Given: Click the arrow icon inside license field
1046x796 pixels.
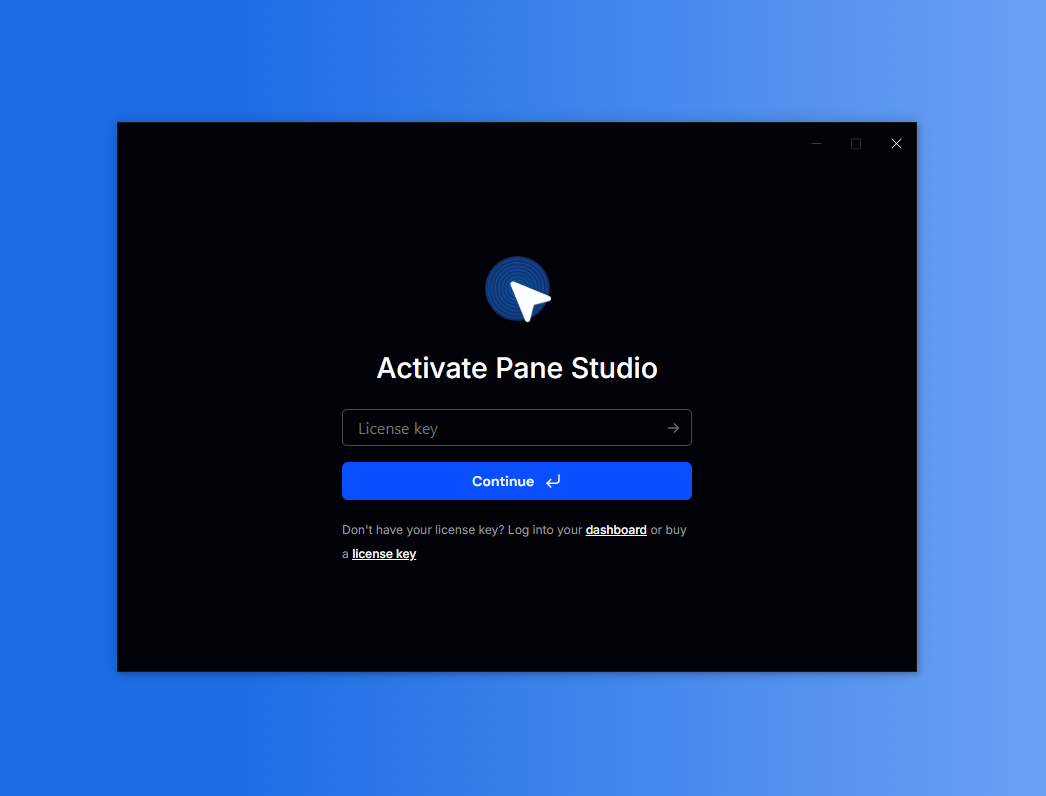Looking at the screenshot, I should point(673,428).
